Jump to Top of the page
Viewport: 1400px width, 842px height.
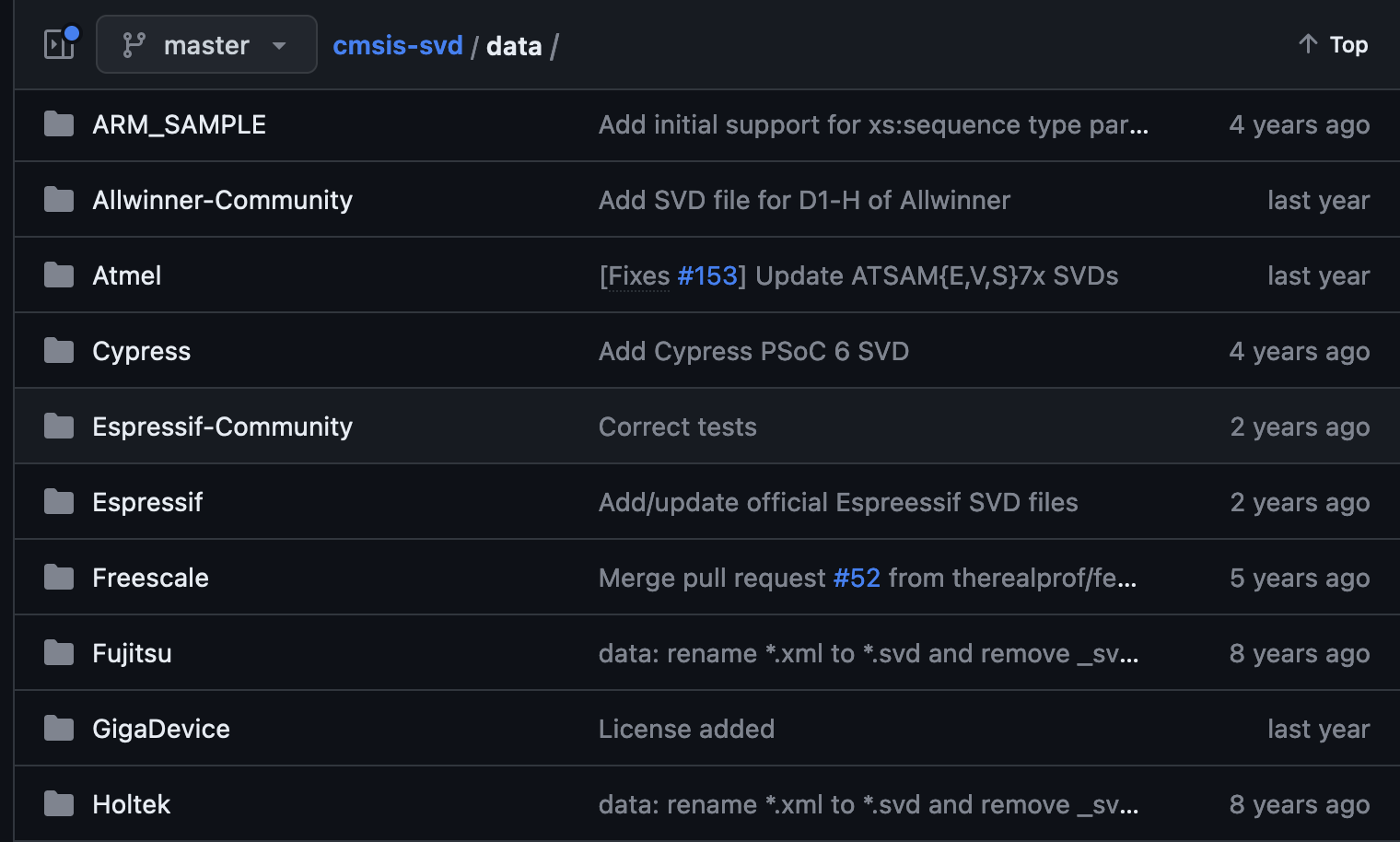point(1333,44)
